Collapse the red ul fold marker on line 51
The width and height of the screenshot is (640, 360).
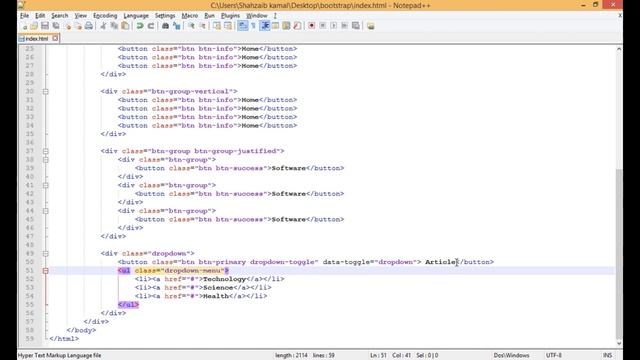[46, 271]
